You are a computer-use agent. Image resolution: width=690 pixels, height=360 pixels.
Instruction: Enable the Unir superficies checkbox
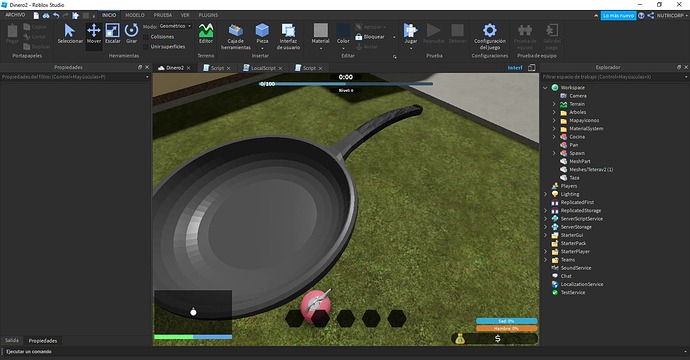[146, 47]
